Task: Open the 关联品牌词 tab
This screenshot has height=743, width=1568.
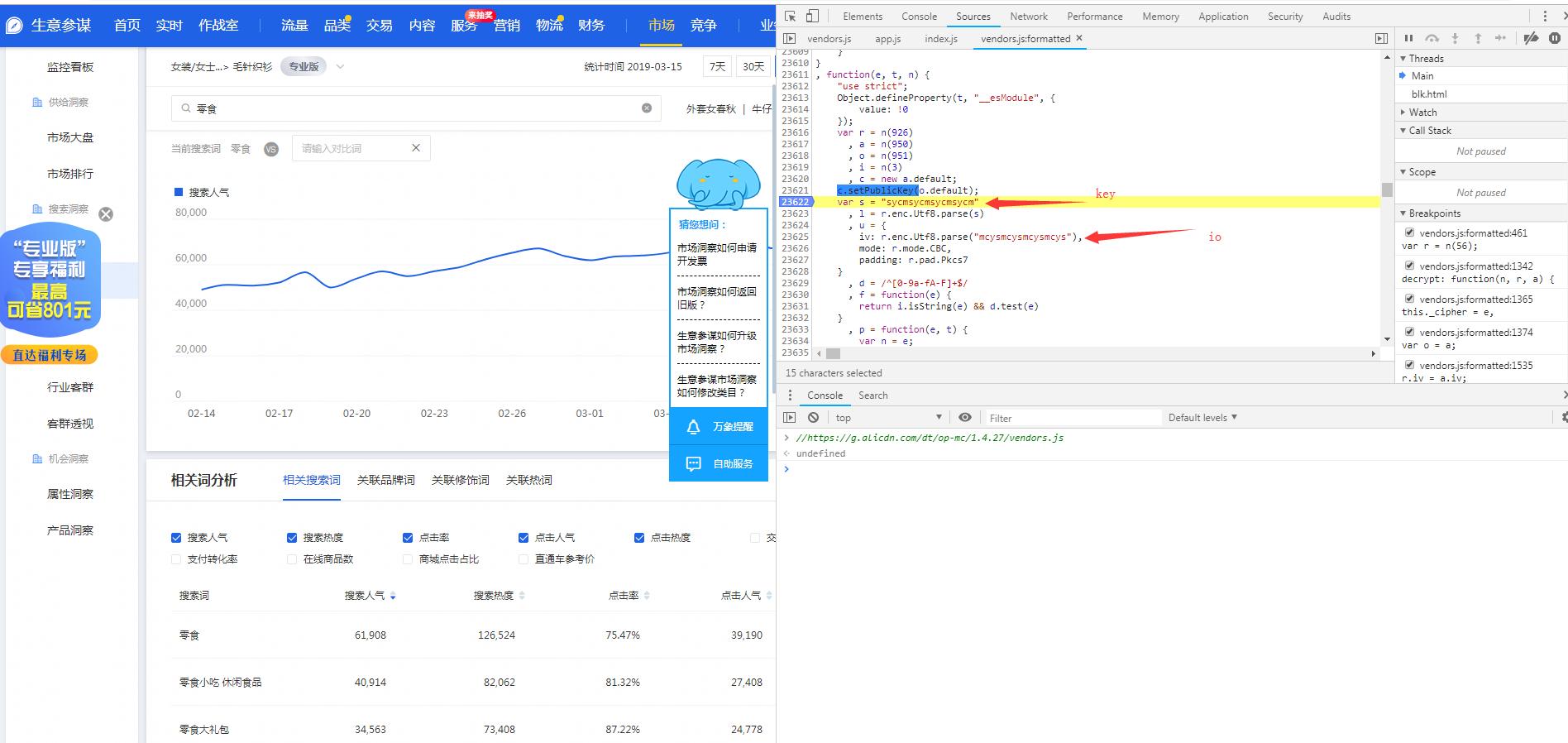Action: [385, 480]
